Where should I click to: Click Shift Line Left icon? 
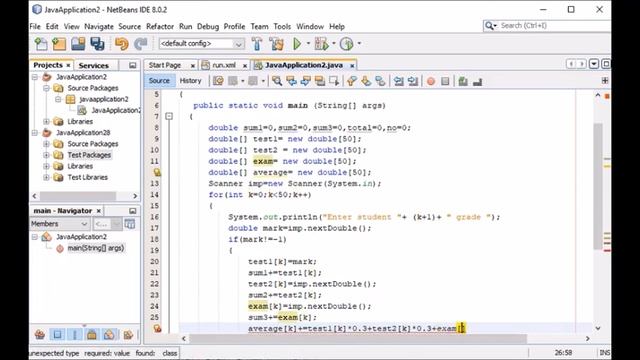398,81
